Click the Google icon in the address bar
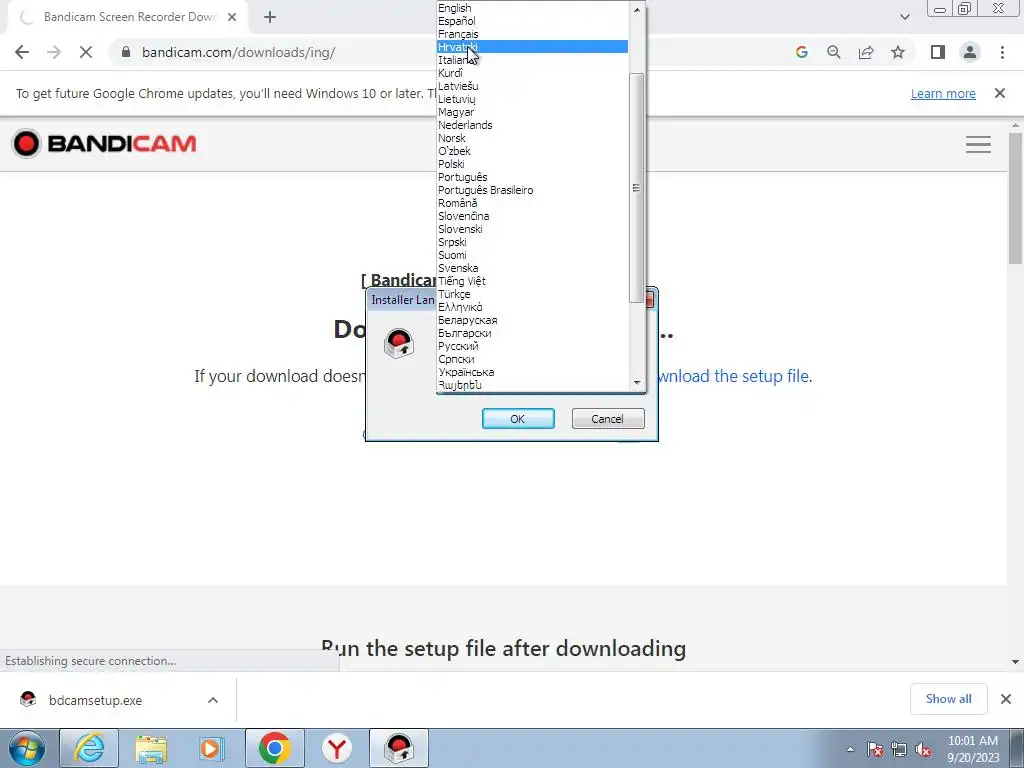The height and width of the screenshot is (768, 1024). (x=802, y=52)
